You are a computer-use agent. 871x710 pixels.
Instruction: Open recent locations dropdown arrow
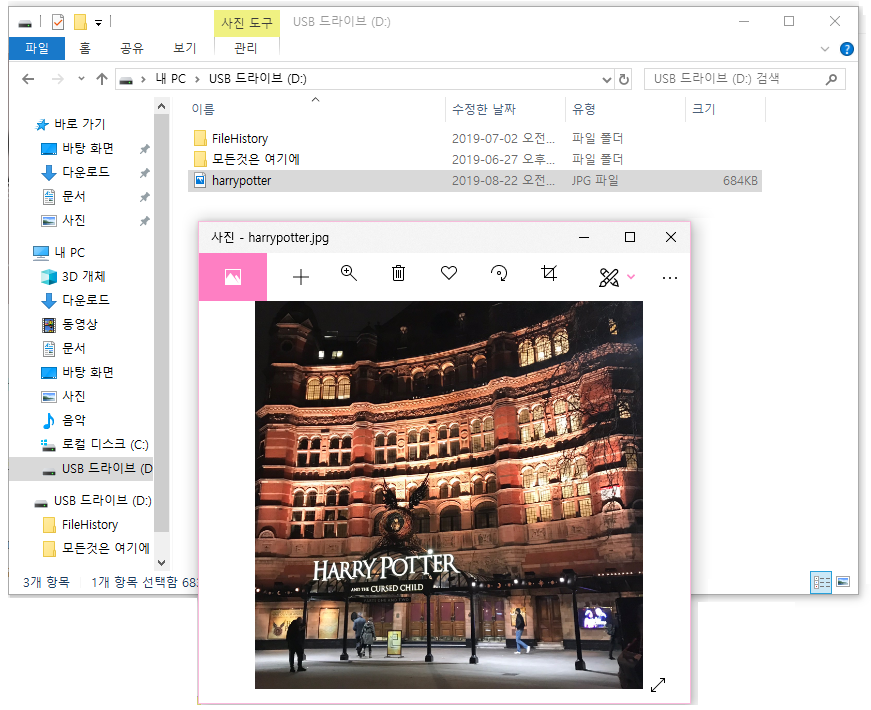coord(81,79)
